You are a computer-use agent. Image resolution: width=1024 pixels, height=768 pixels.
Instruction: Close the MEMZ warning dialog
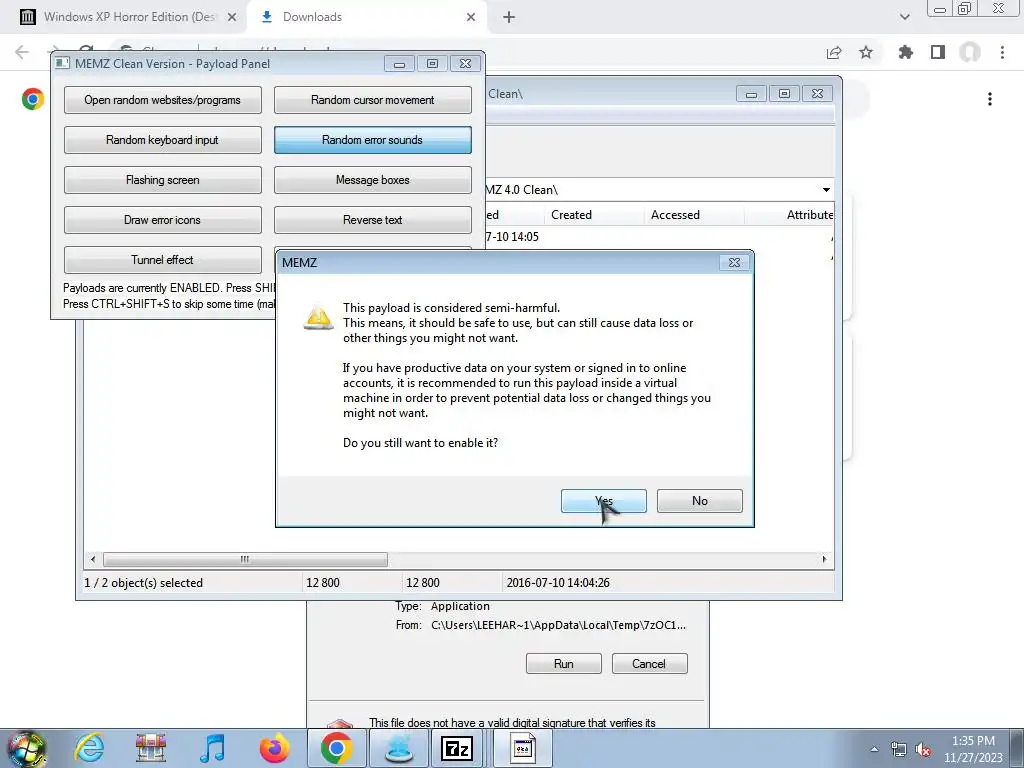click(x=734, y=263)
